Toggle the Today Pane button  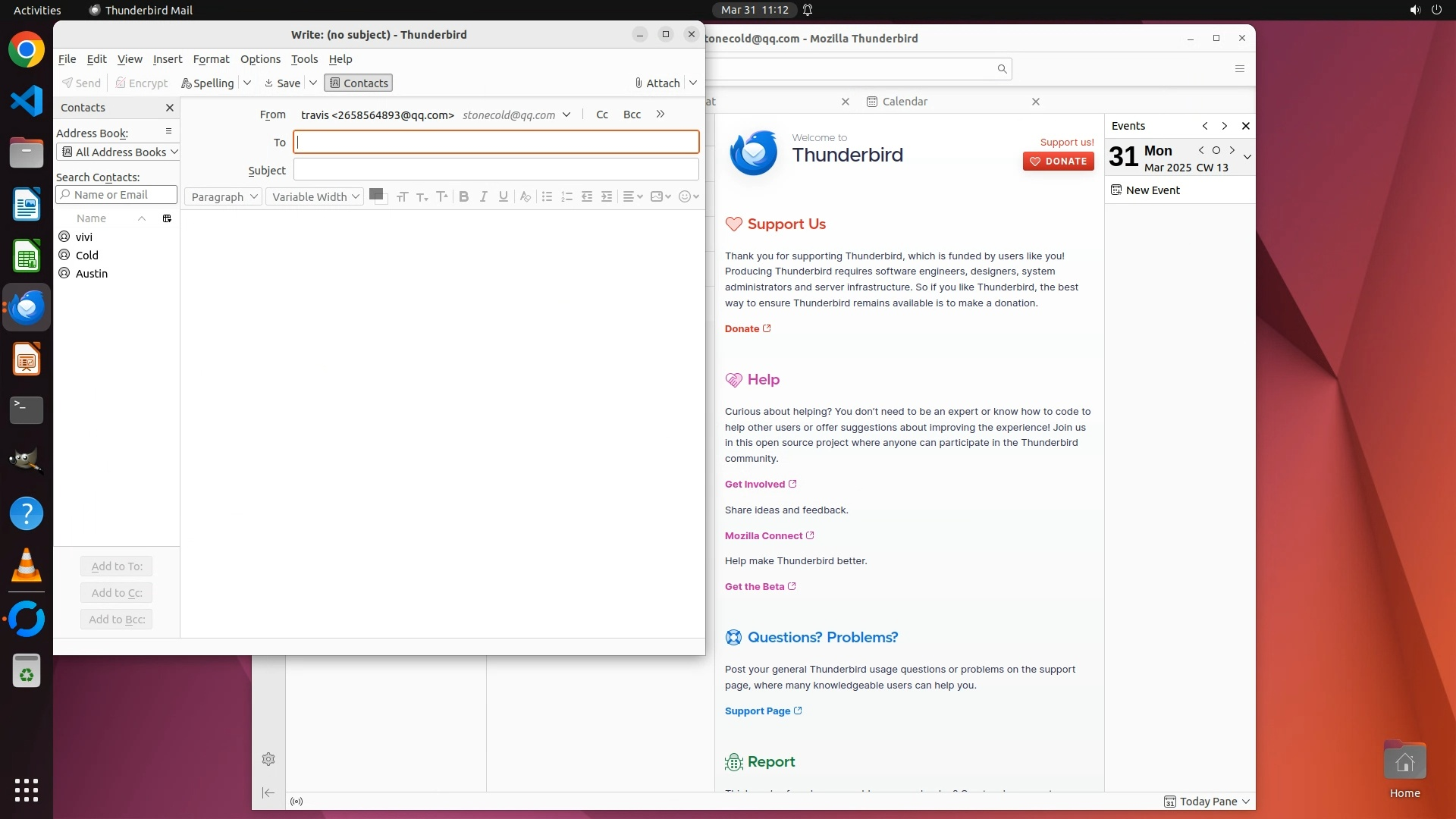[1207, 802]
